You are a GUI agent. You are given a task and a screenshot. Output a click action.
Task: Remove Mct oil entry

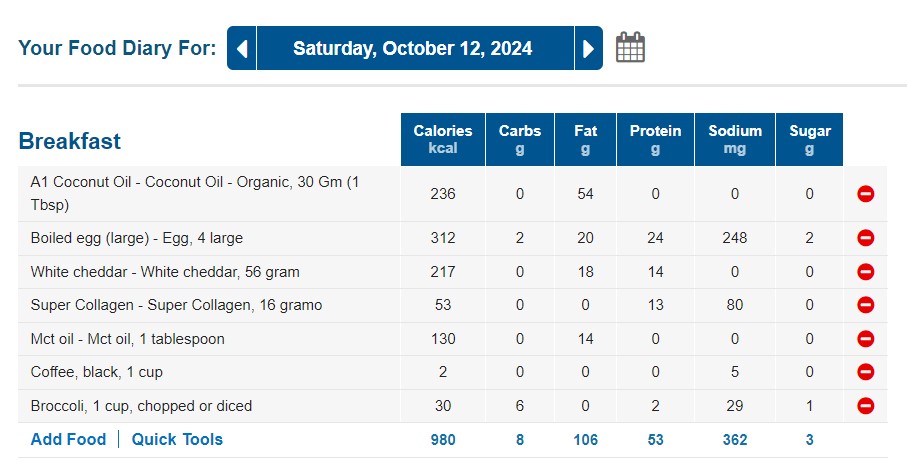point(866,339)
